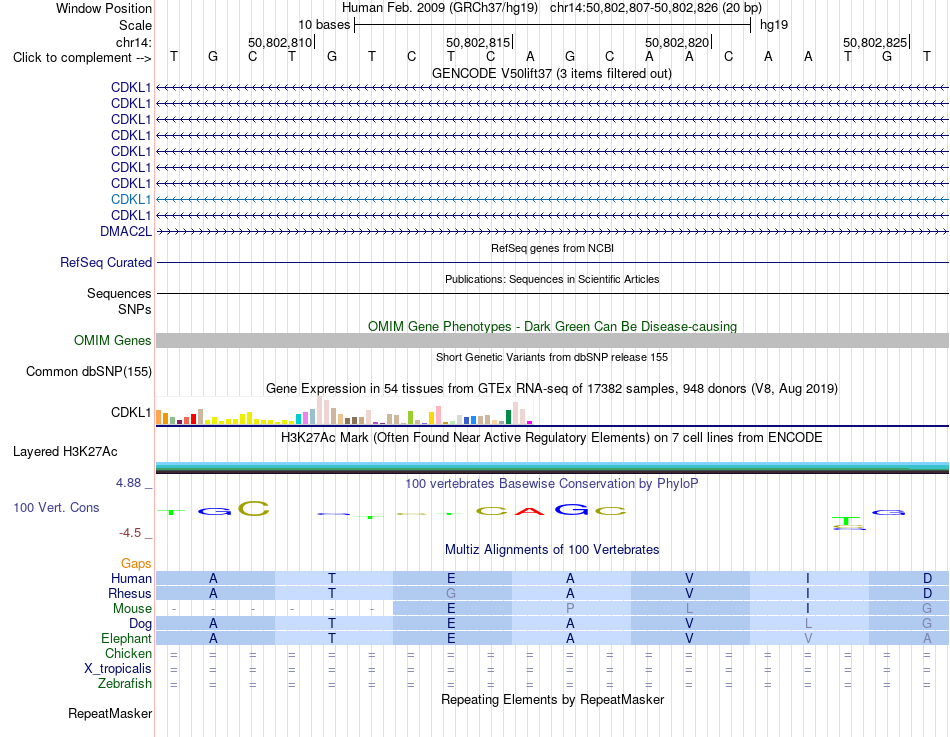Screen dimensions: 950x737
Task: Click the Sequences track label
Action: click(119, 293)
